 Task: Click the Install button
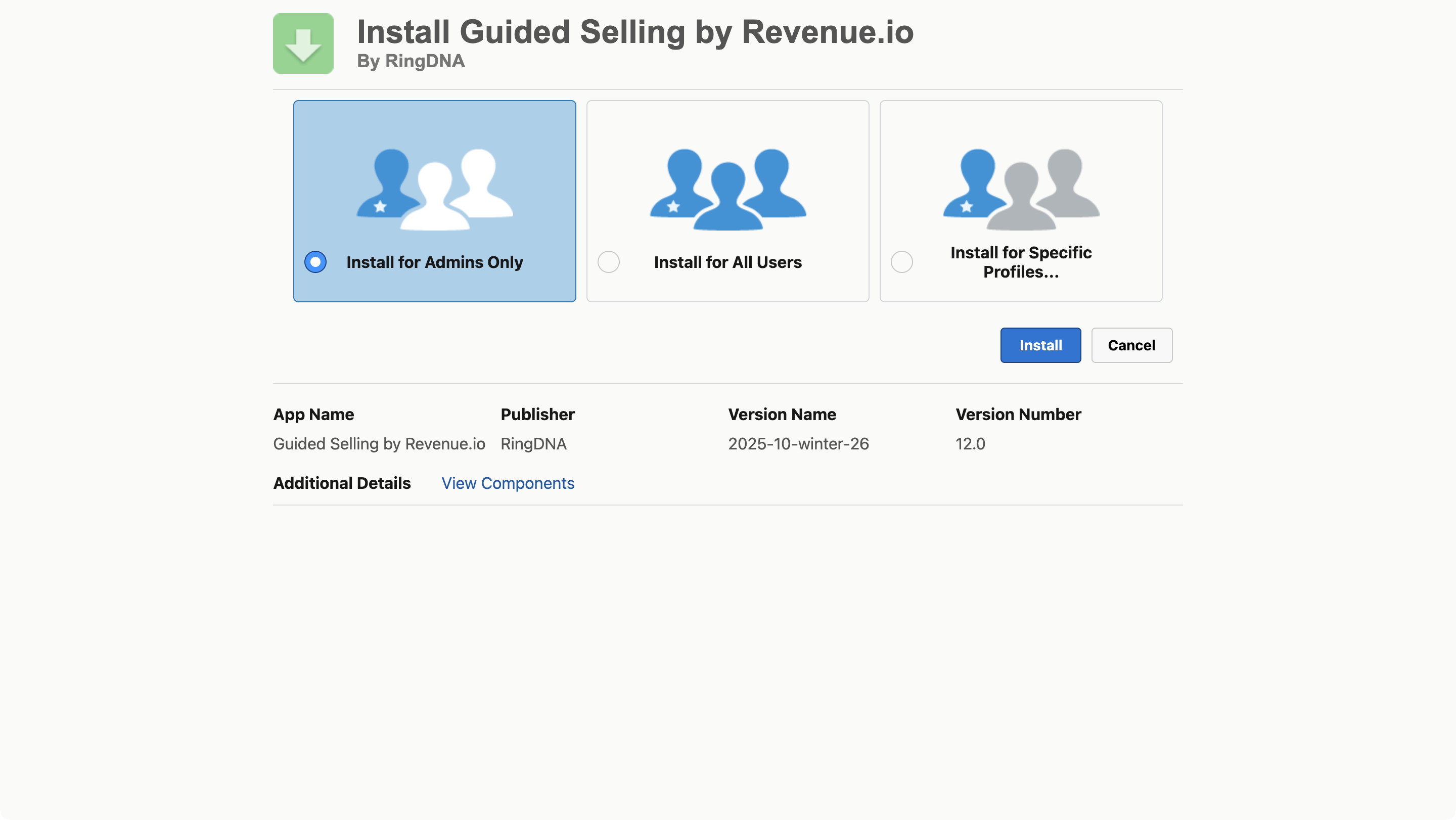click(x=1040, y=345)
